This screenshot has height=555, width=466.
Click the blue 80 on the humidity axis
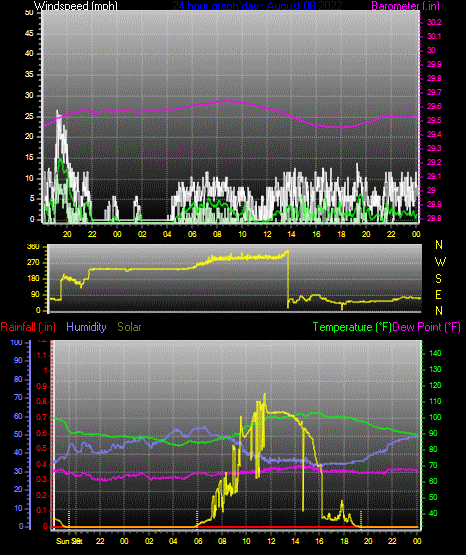(18, 379)
